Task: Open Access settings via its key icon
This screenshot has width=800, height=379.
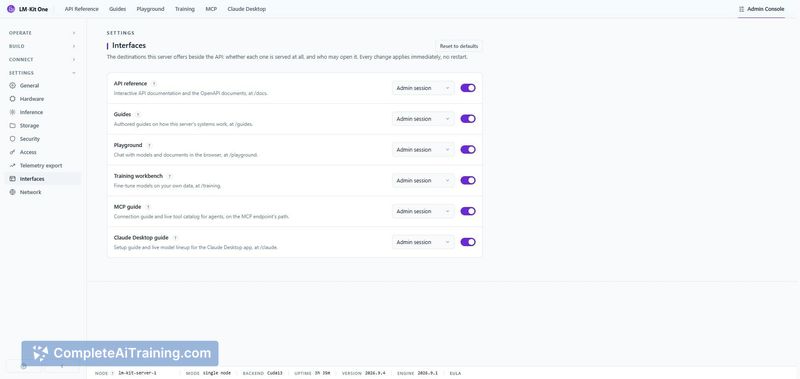Action: 13,152
